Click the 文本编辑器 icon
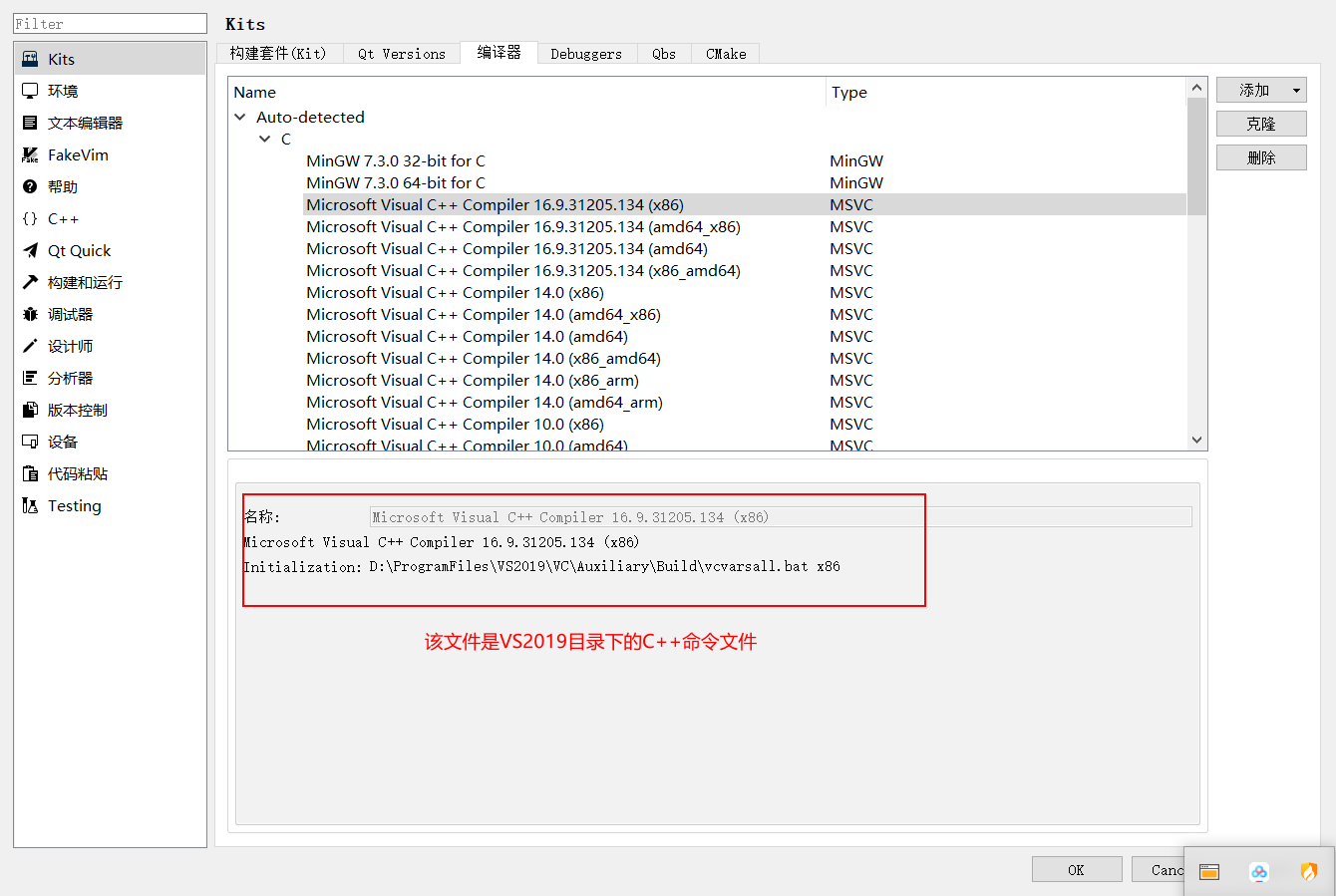This screenshot has height=896, width=1336. click(30, 123)
